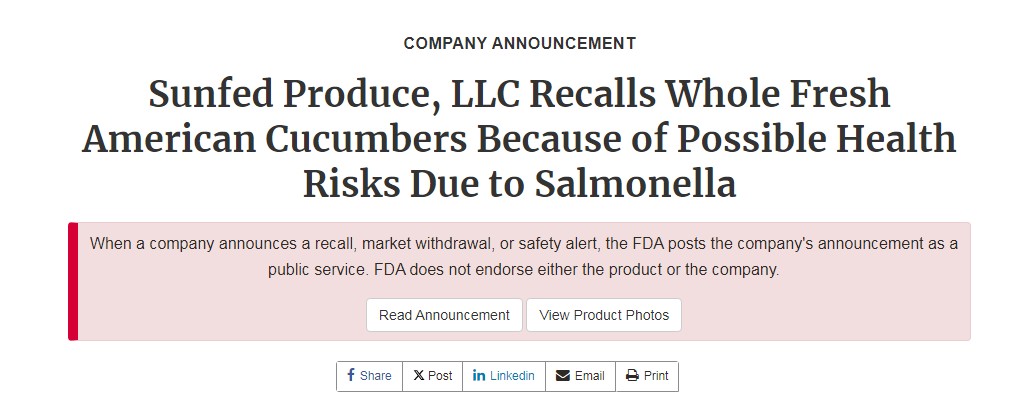Click the red bar of the notice box
1031x411 pixels.
coord(73,281)
